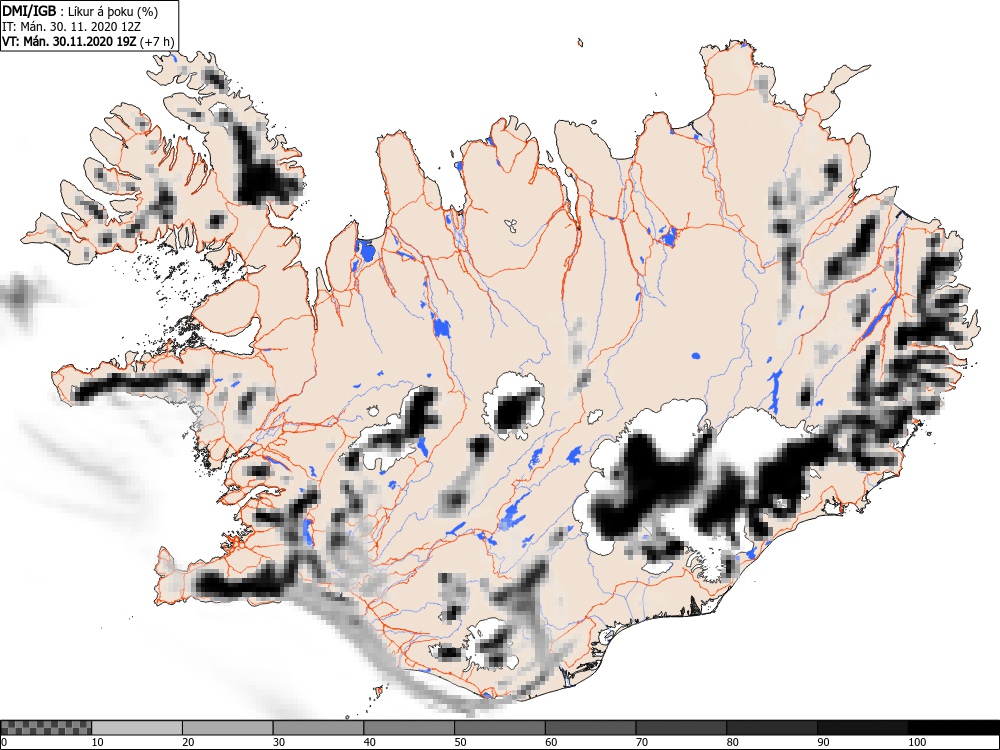
Task: Select the 30–40 percent legend swatch
Action: (x=318, y=728)
